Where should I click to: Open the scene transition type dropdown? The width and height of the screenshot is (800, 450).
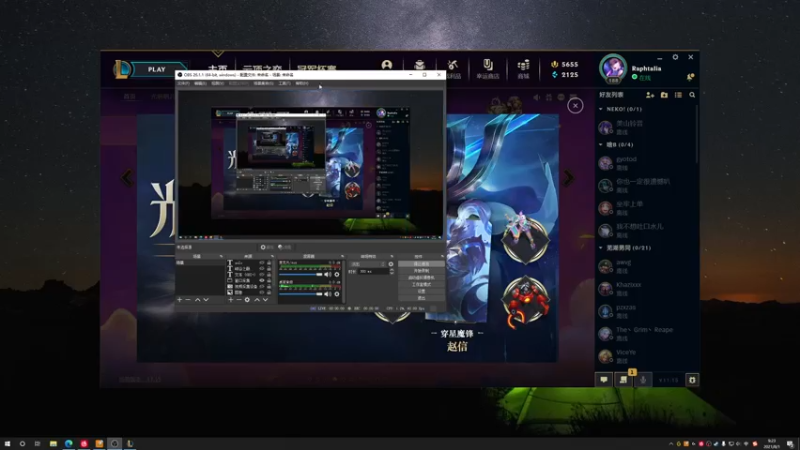coord(368,264)
